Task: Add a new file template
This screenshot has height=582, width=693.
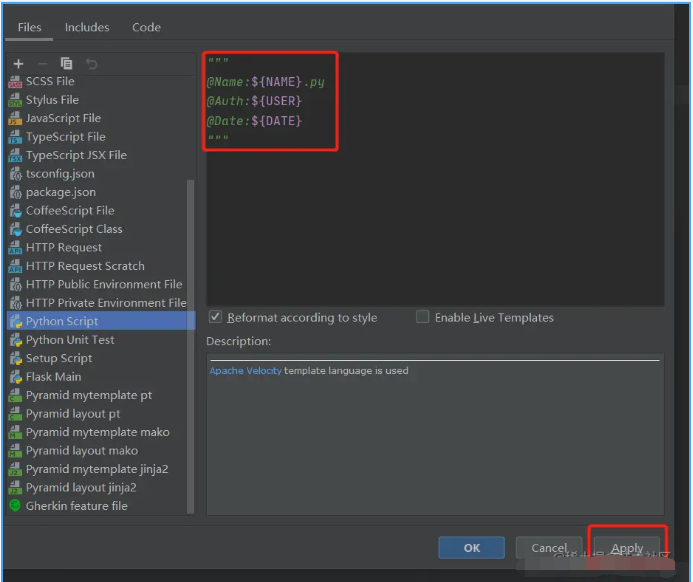Action: [18, 64]
